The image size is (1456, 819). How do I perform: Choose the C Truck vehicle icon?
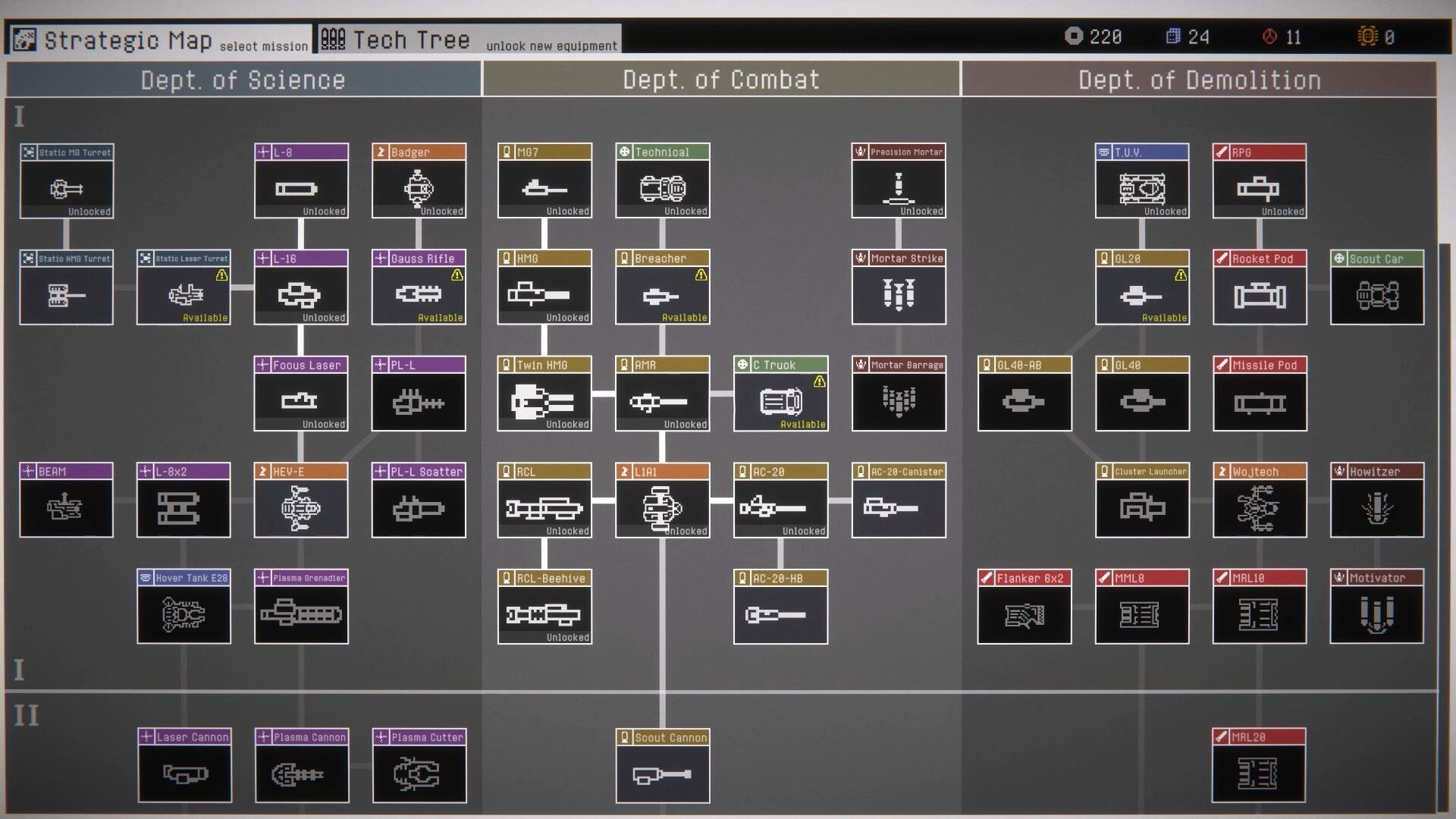pos(780,401)
